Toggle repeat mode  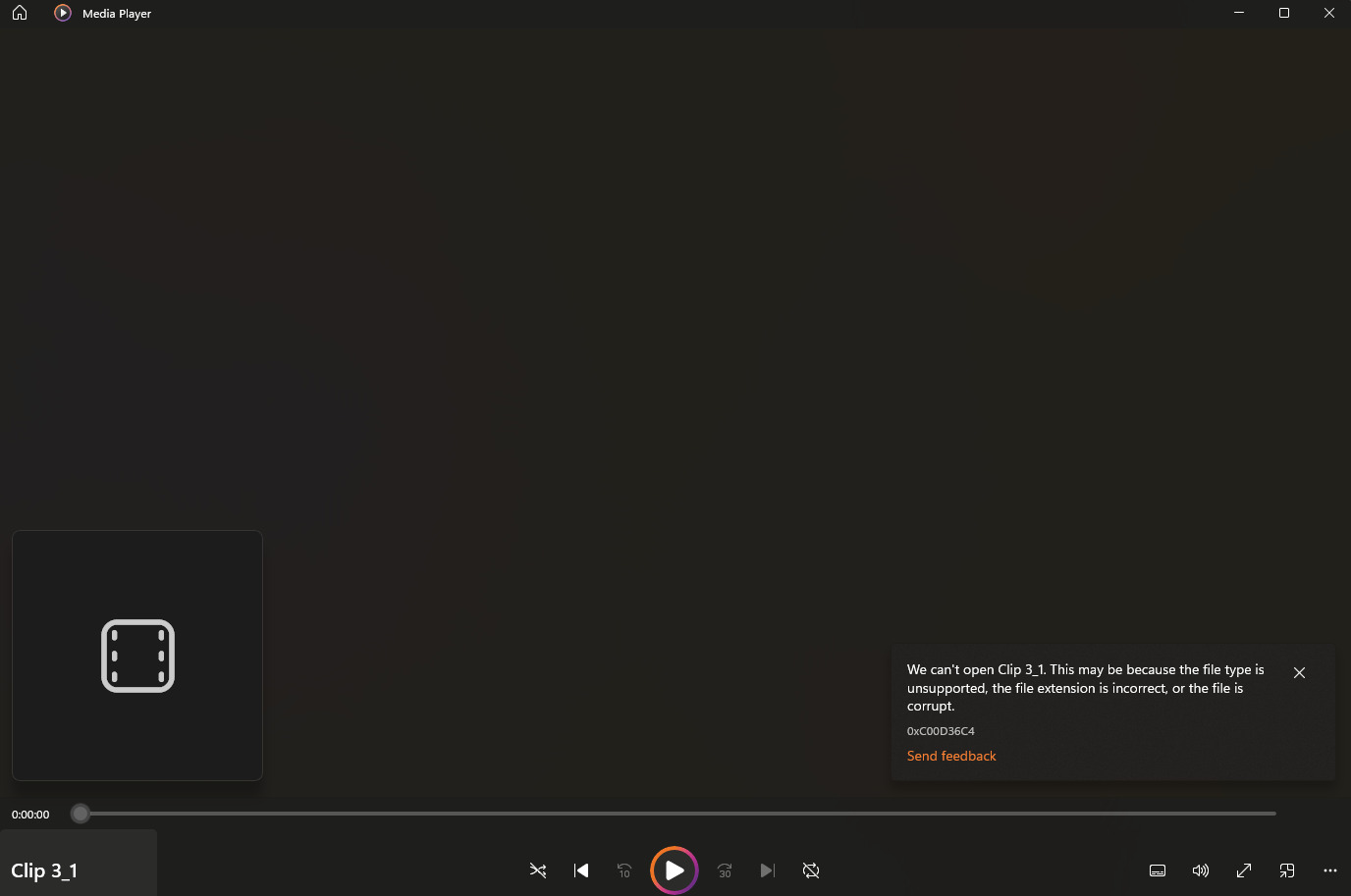coord(811,870)
